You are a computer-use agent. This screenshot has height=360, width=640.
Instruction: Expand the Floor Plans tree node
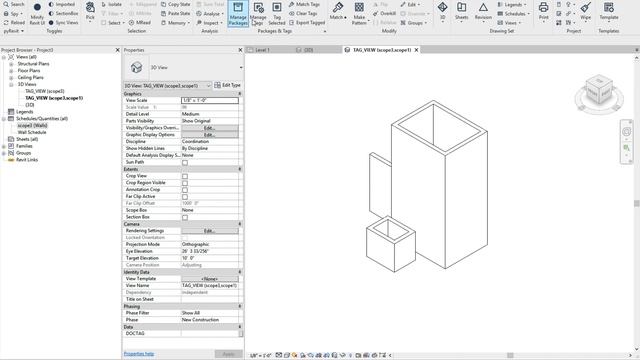[x=11, y=71]
